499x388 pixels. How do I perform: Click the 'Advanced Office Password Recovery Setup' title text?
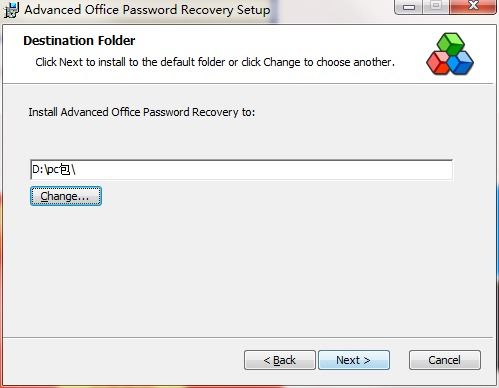pyautogui.click(x=147, y=10)
